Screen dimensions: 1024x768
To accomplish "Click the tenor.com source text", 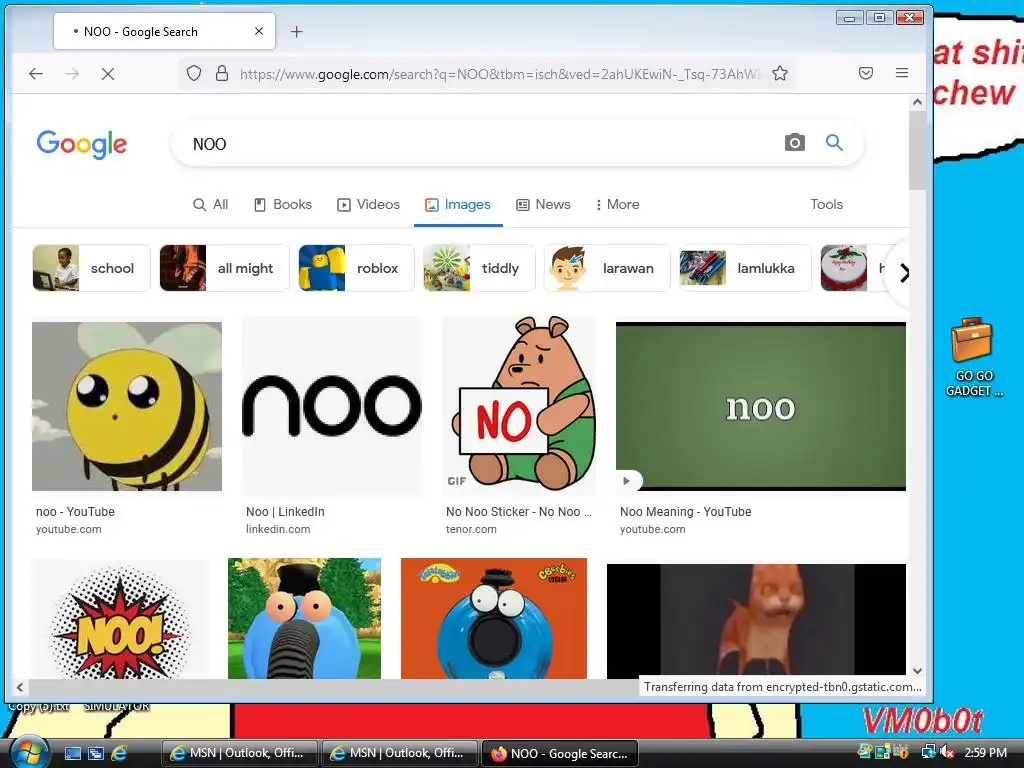I will pyautogui.click(x=471, y=529).
